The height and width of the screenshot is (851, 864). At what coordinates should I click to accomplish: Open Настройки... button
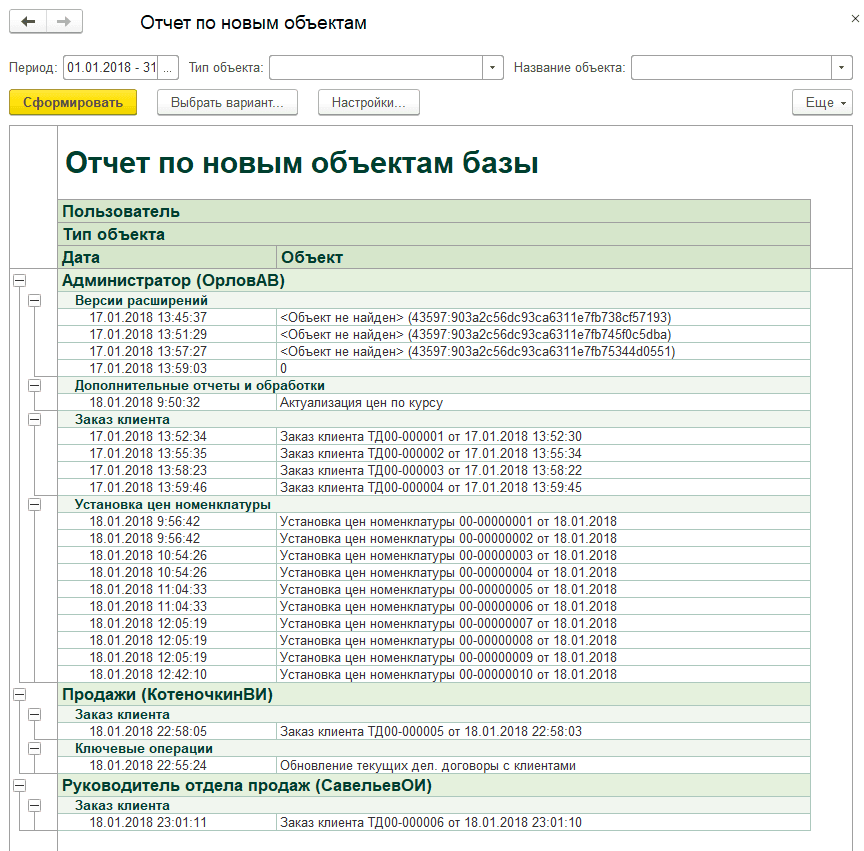(369, 103)
